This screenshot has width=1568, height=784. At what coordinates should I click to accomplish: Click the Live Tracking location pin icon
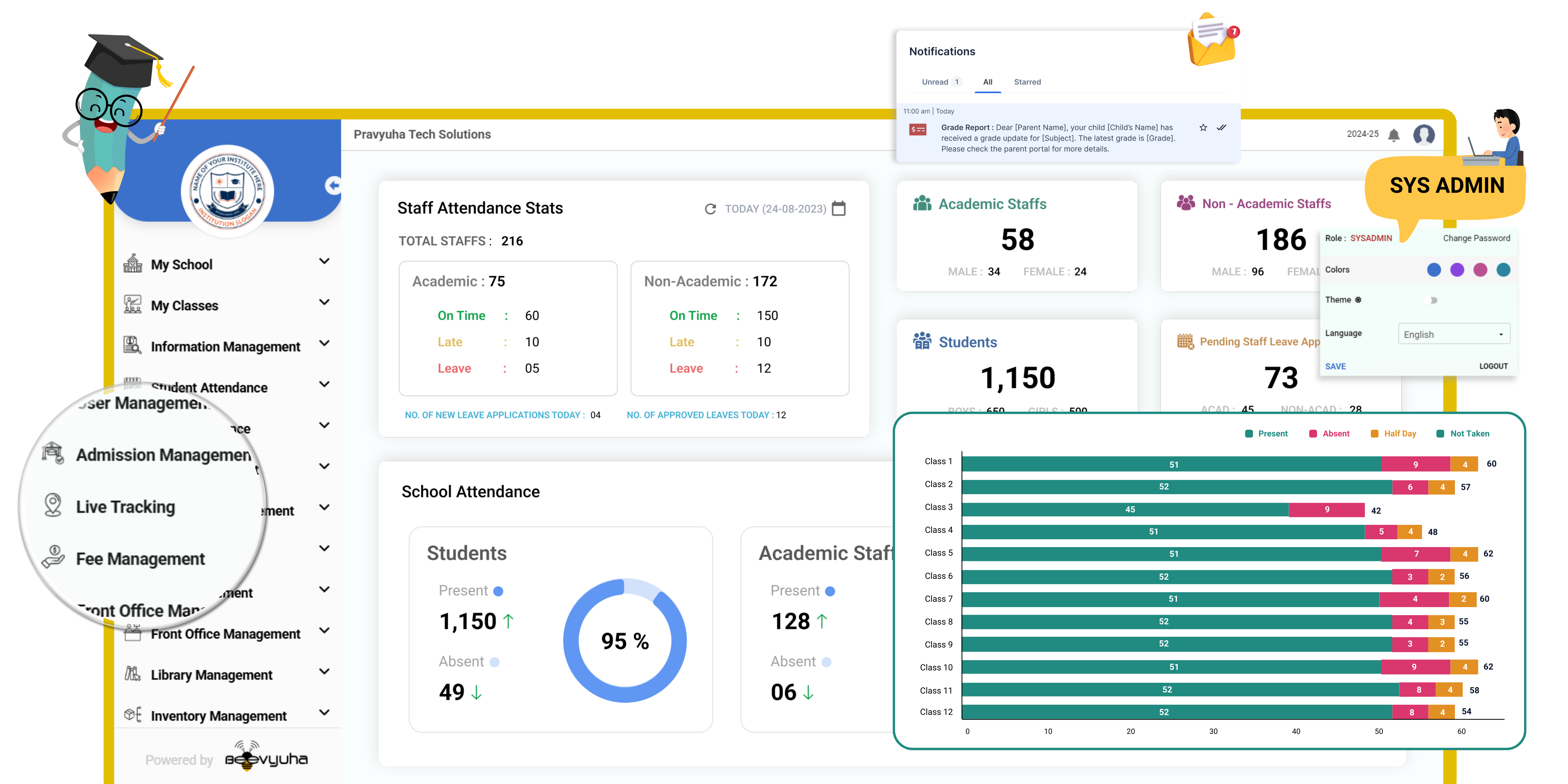[53, 506]
